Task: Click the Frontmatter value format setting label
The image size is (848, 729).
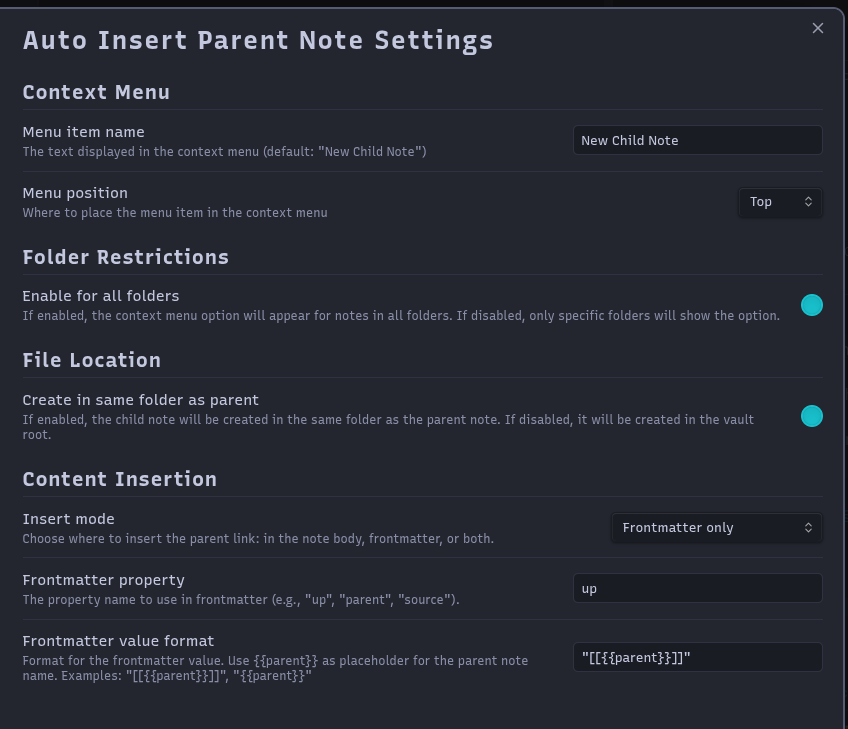Action: click(x=118, y=641)
